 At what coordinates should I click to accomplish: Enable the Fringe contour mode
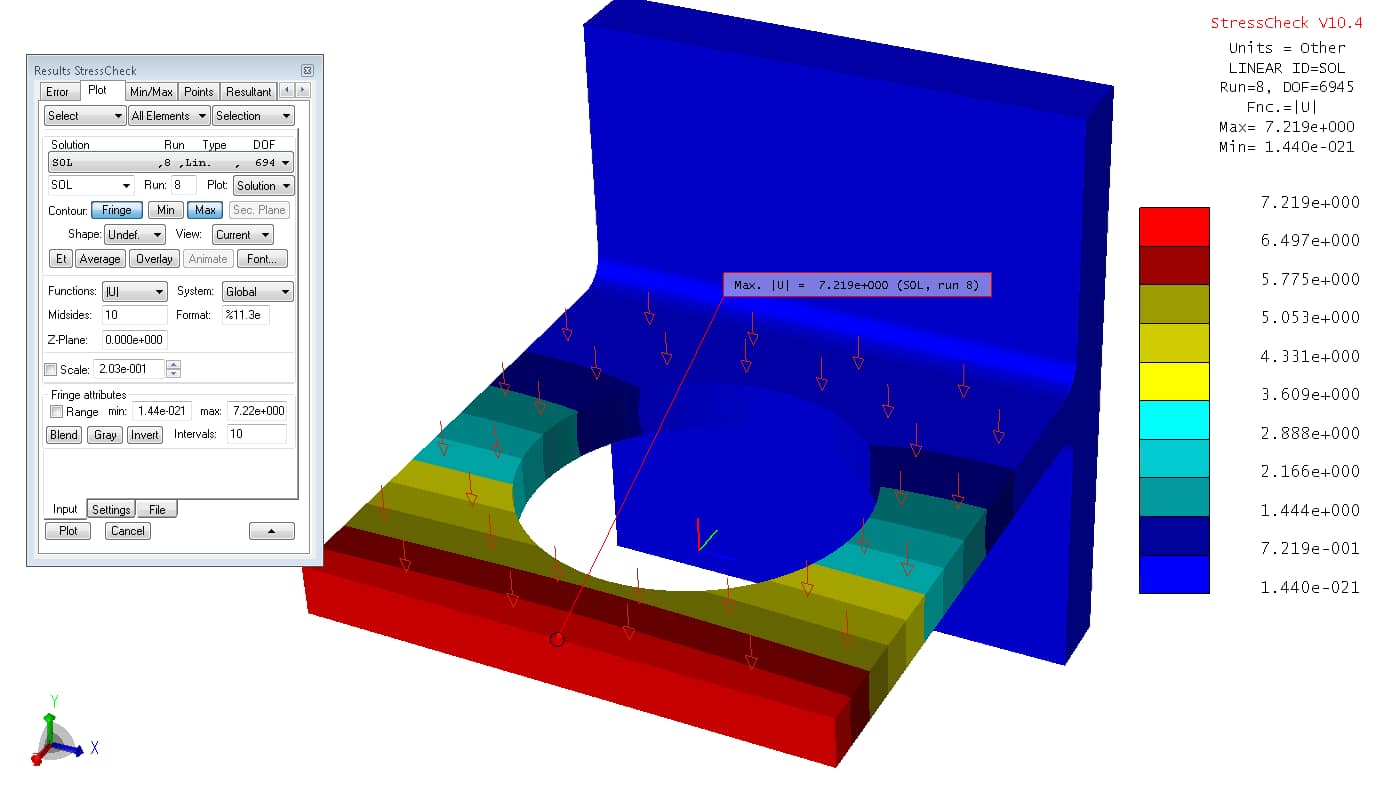coord(116,210)
